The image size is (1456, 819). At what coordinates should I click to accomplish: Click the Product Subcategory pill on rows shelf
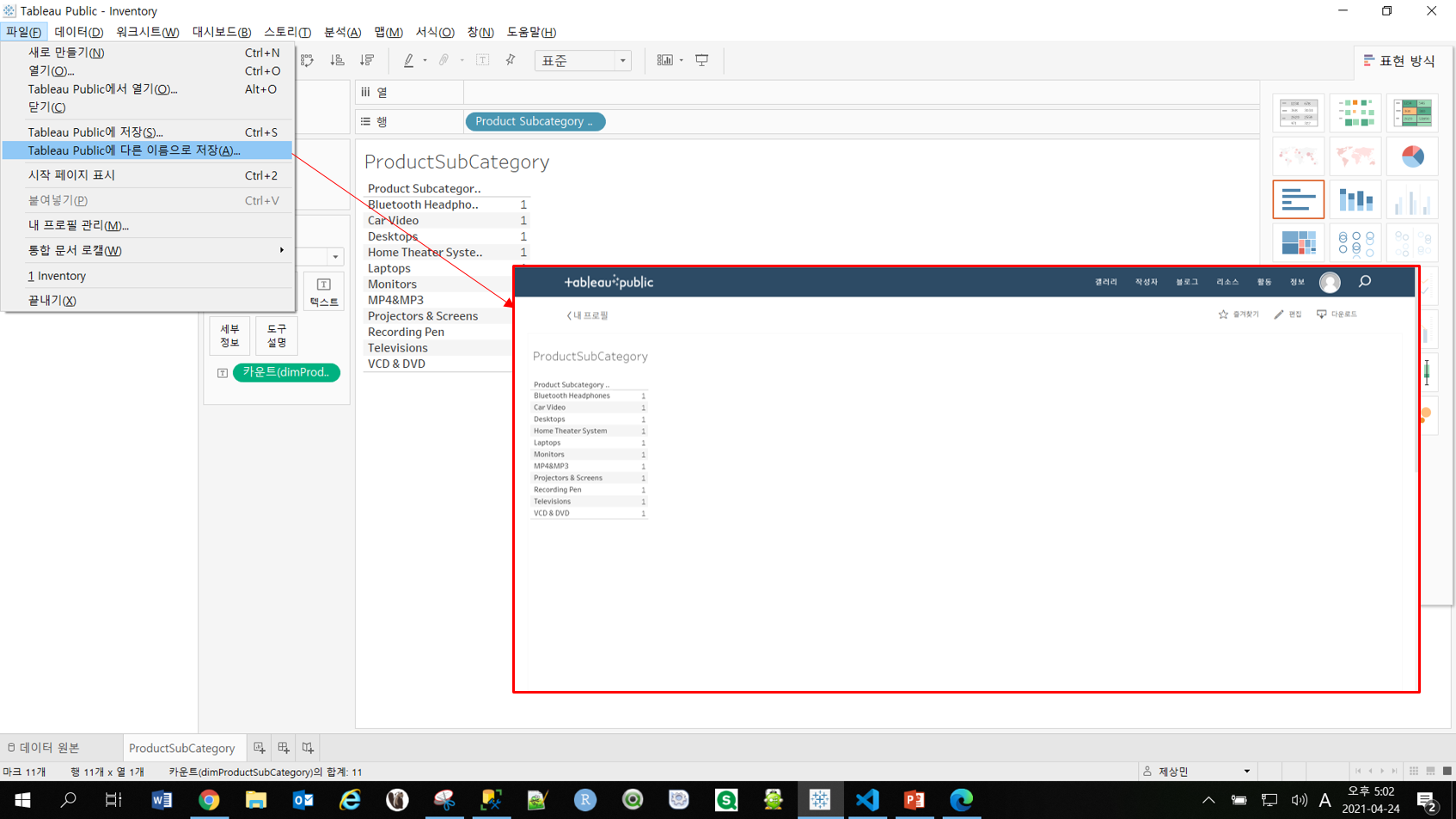[535, 121]
